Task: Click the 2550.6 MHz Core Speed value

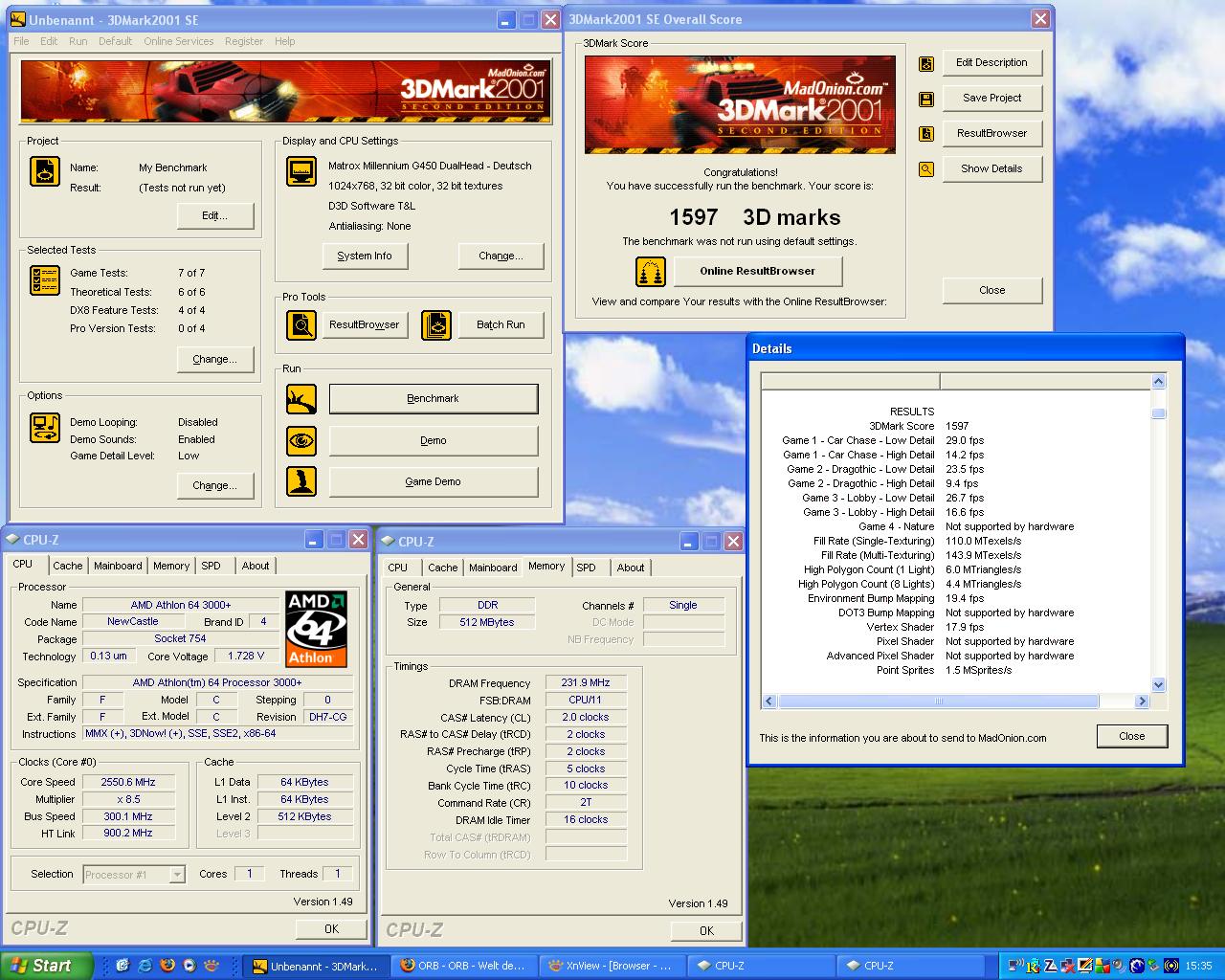Action: pos(128,782)
